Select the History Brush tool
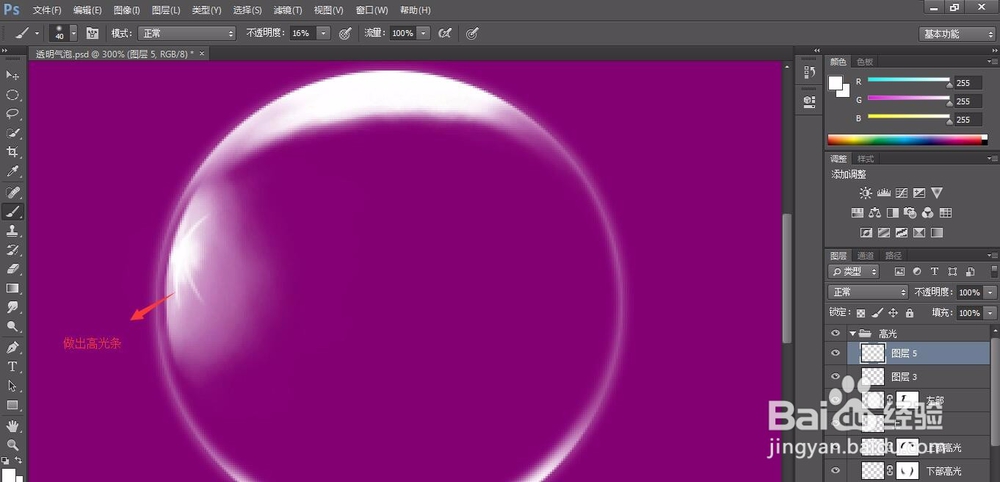This screenshot has width=1000, height=482. coord(12,249)
